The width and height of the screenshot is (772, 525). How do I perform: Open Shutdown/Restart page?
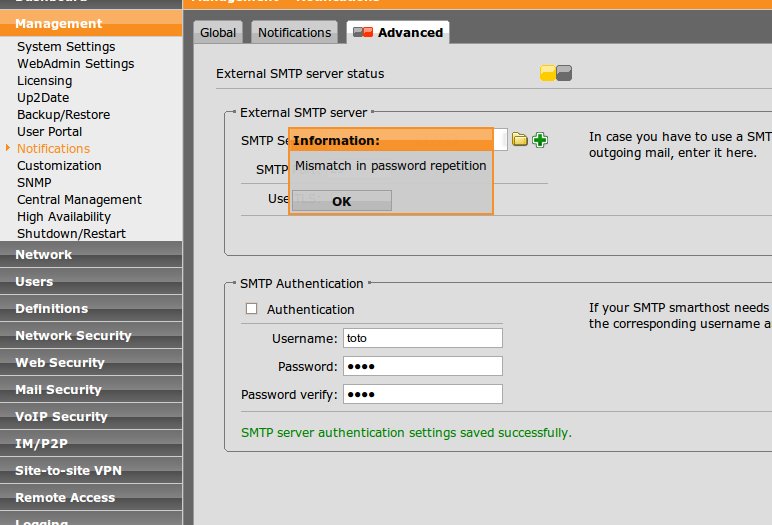71,233
